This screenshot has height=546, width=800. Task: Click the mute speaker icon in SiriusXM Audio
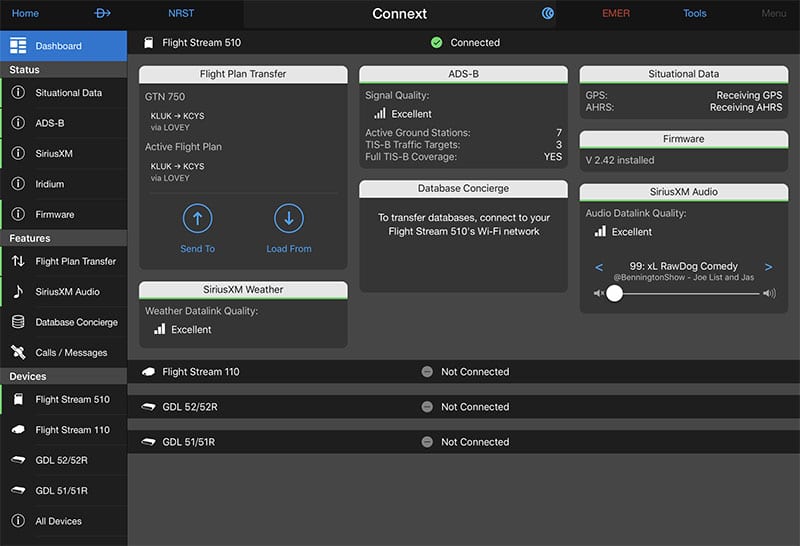(598, 293)
